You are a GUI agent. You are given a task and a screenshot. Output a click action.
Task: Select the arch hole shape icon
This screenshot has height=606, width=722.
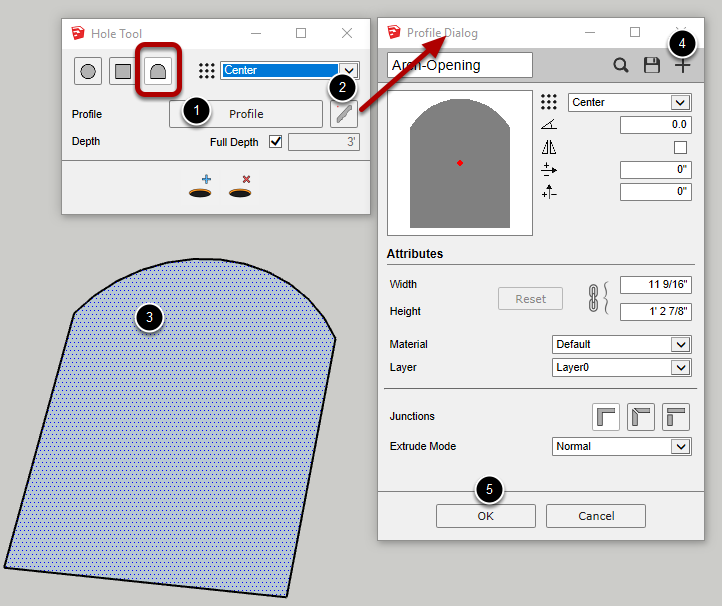(157, 71)
